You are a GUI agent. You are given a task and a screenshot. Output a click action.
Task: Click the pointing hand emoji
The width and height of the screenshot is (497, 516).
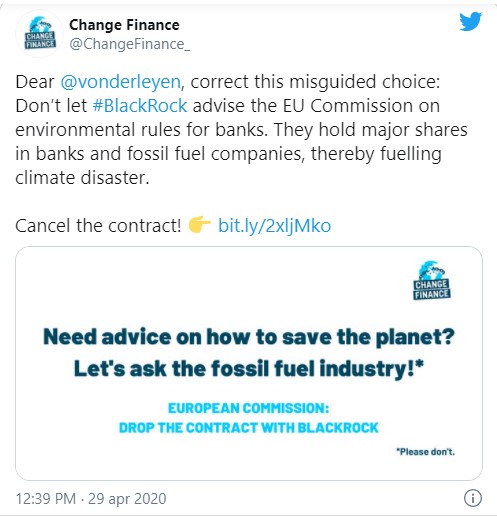[199, 225]
